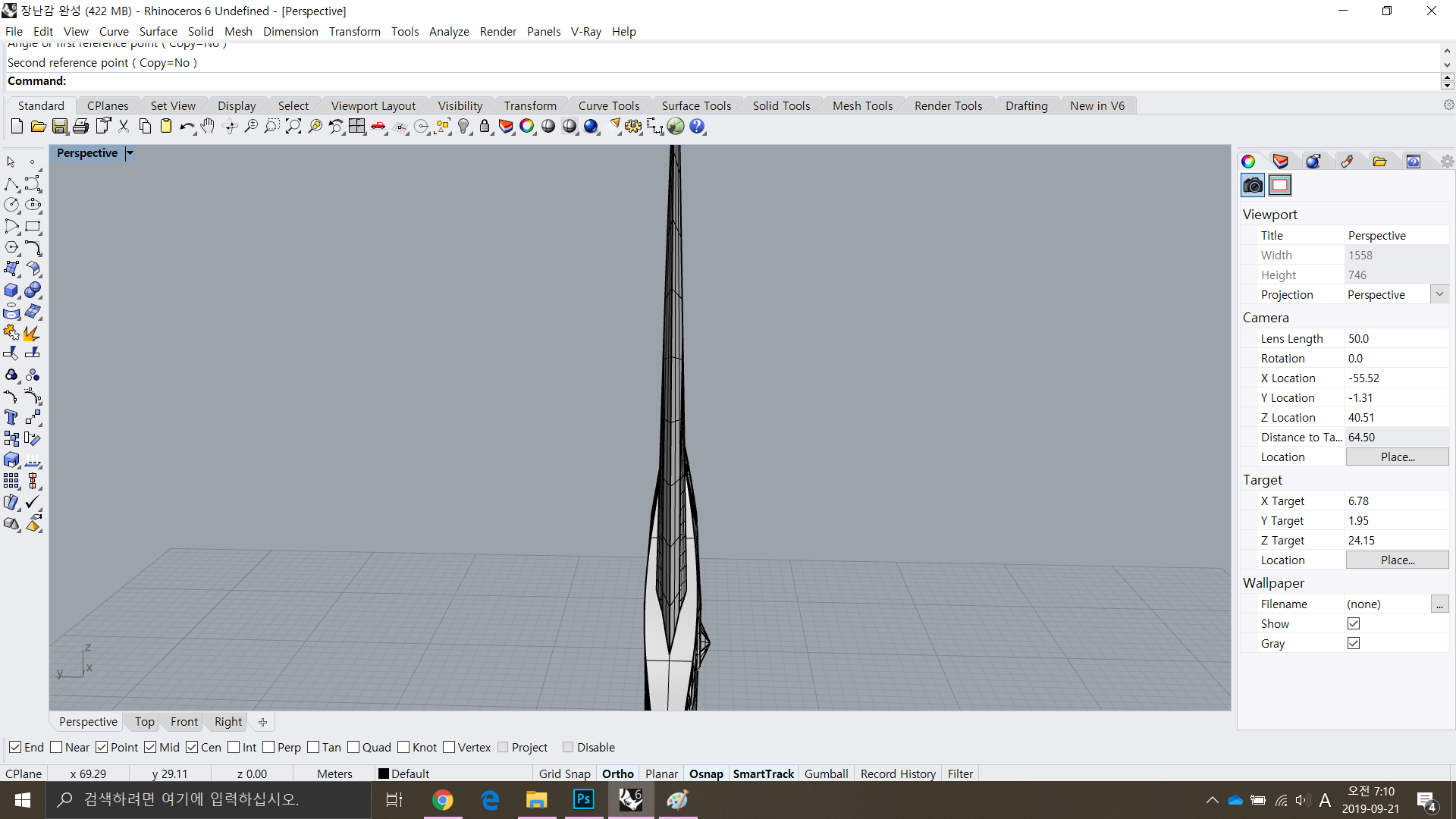Click the Undo arrow icon
This screenshot has height=819, width=1456.
tap(186, 127)
